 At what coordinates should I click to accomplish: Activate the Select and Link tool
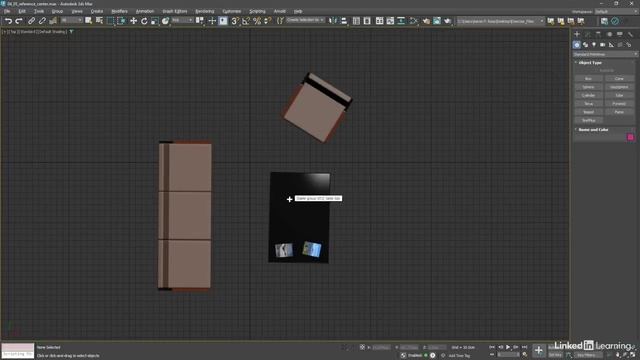[x=31, y=21]
